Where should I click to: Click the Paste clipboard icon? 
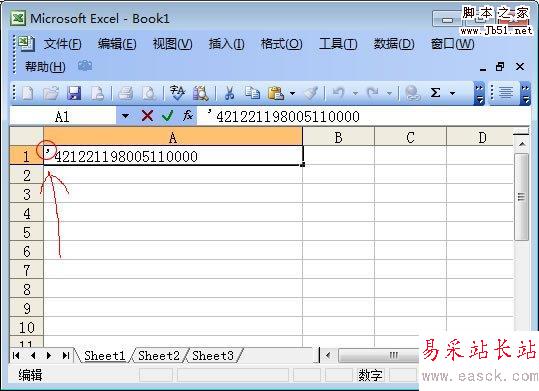coord(276,93)
